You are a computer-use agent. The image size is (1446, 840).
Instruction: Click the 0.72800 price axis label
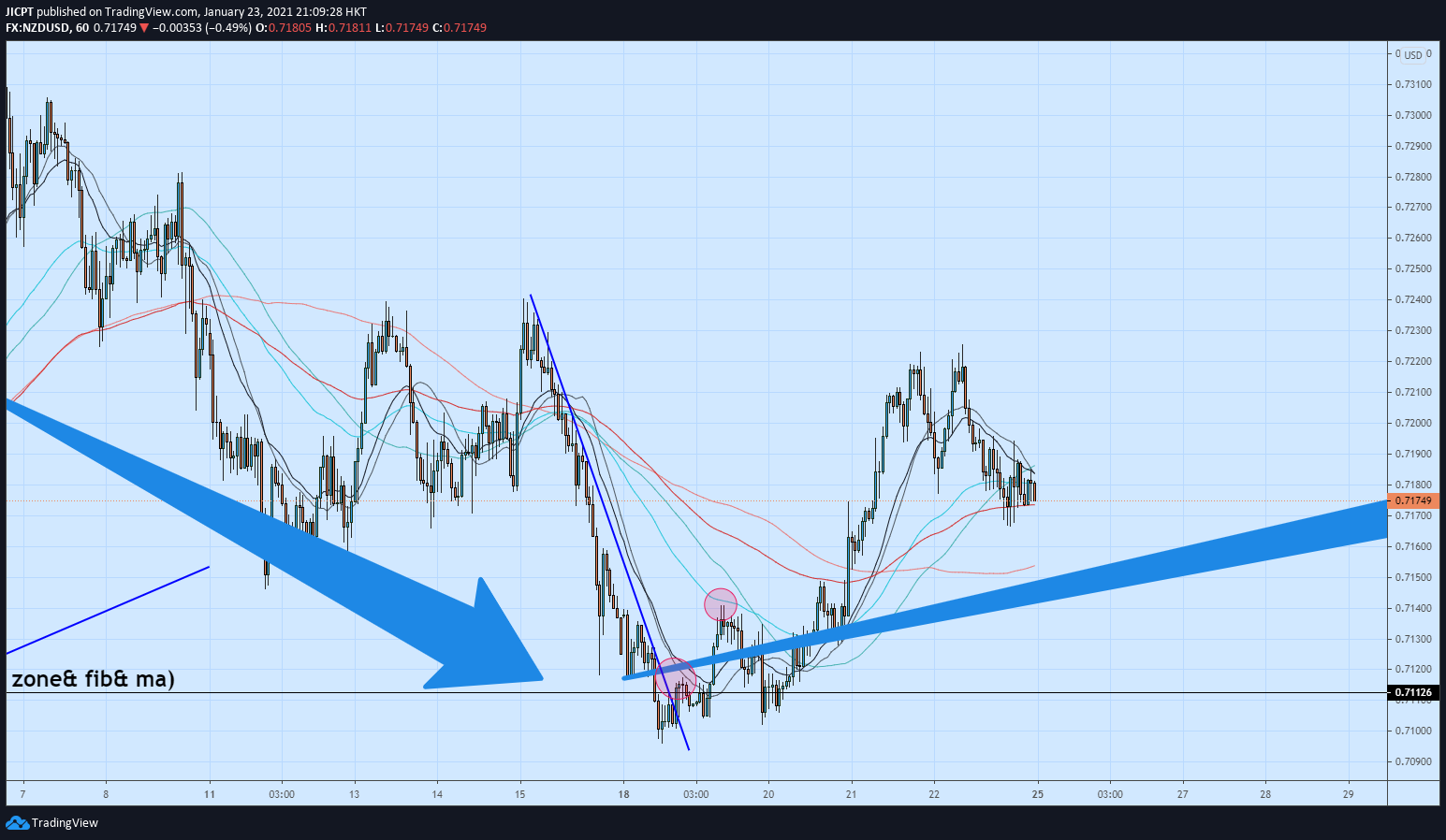1412,177
